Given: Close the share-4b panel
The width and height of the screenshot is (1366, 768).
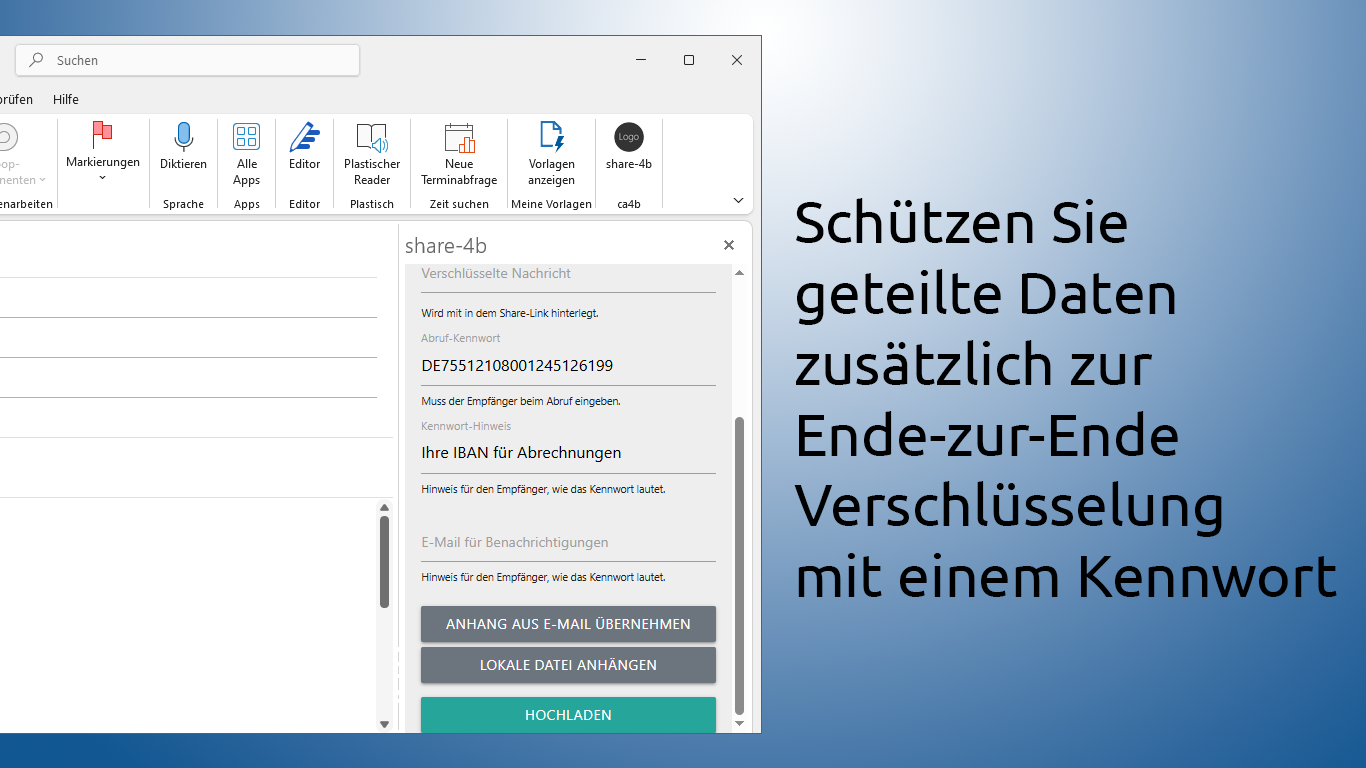Looking at the screenshot, I should 728,245.
